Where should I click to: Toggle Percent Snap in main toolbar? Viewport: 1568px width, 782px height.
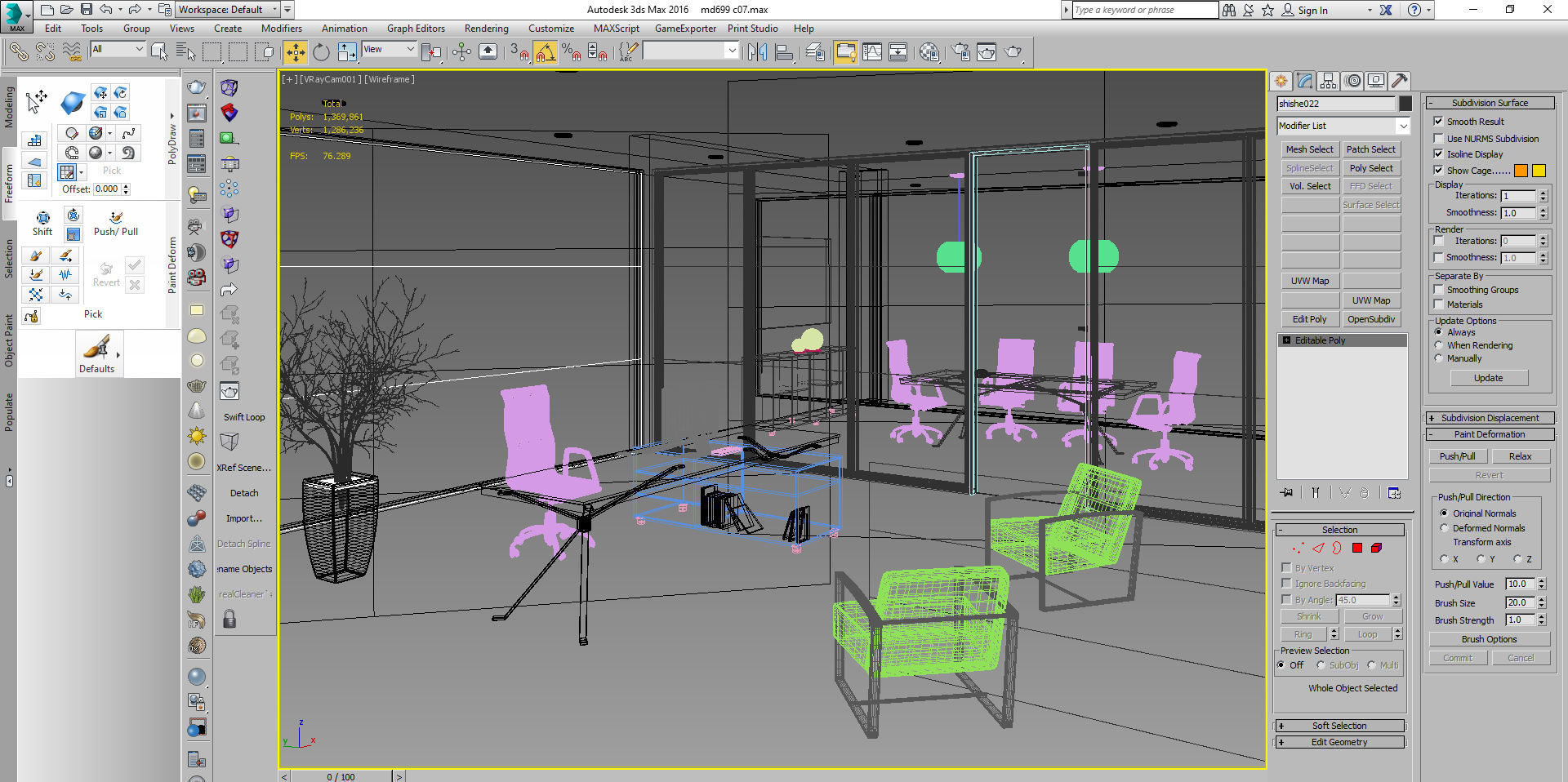pos(572,52)
